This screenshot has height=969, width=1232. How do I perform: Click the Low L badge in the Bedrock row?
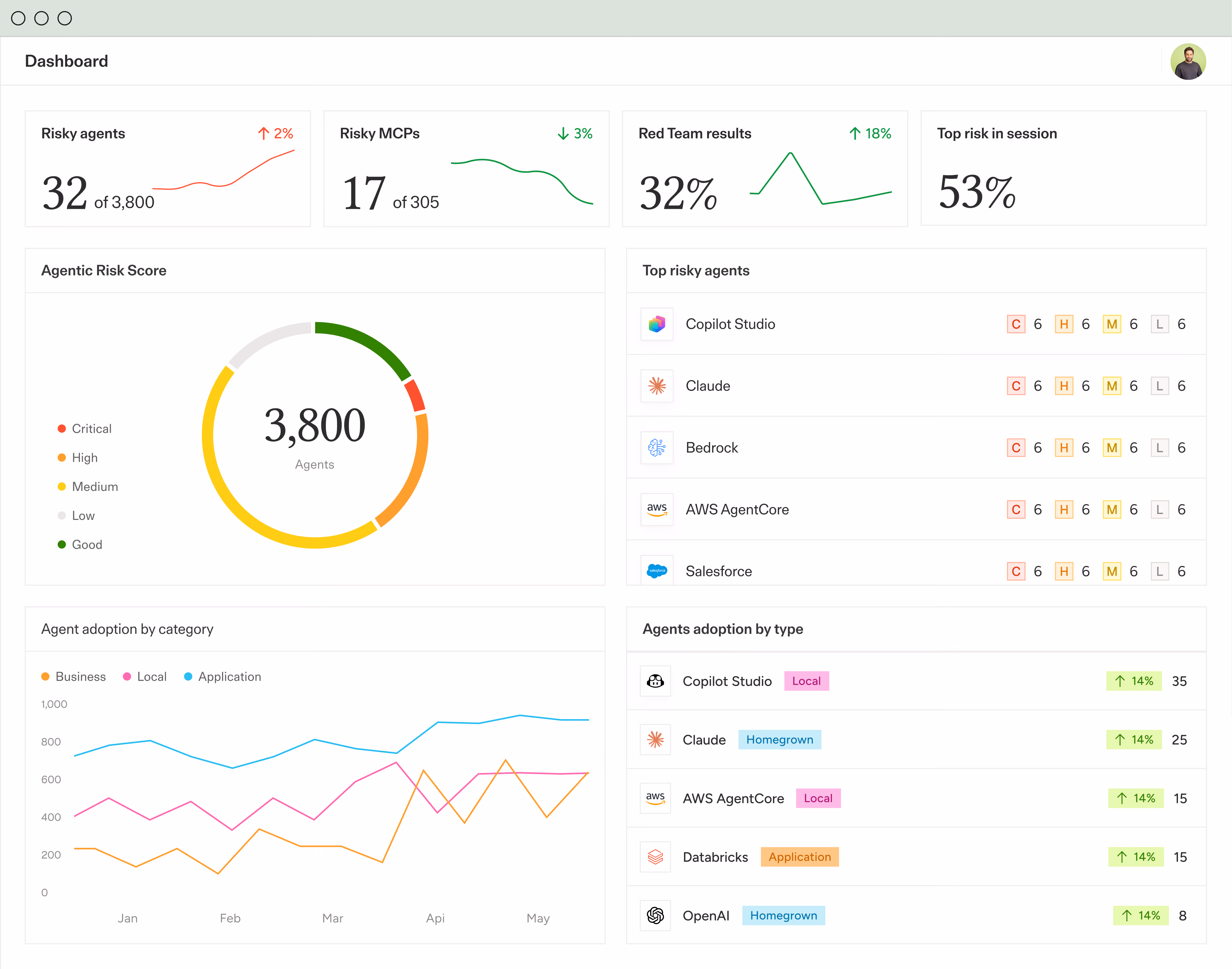[1159, 448]
